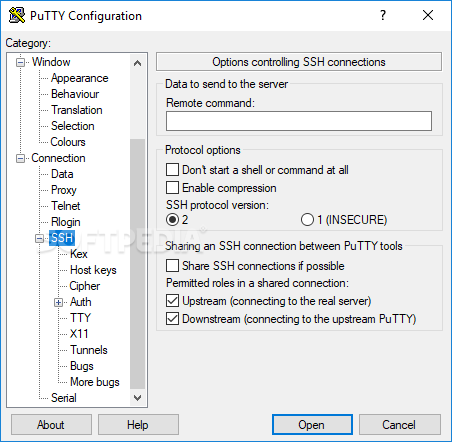Select the Auth category label

80,302
